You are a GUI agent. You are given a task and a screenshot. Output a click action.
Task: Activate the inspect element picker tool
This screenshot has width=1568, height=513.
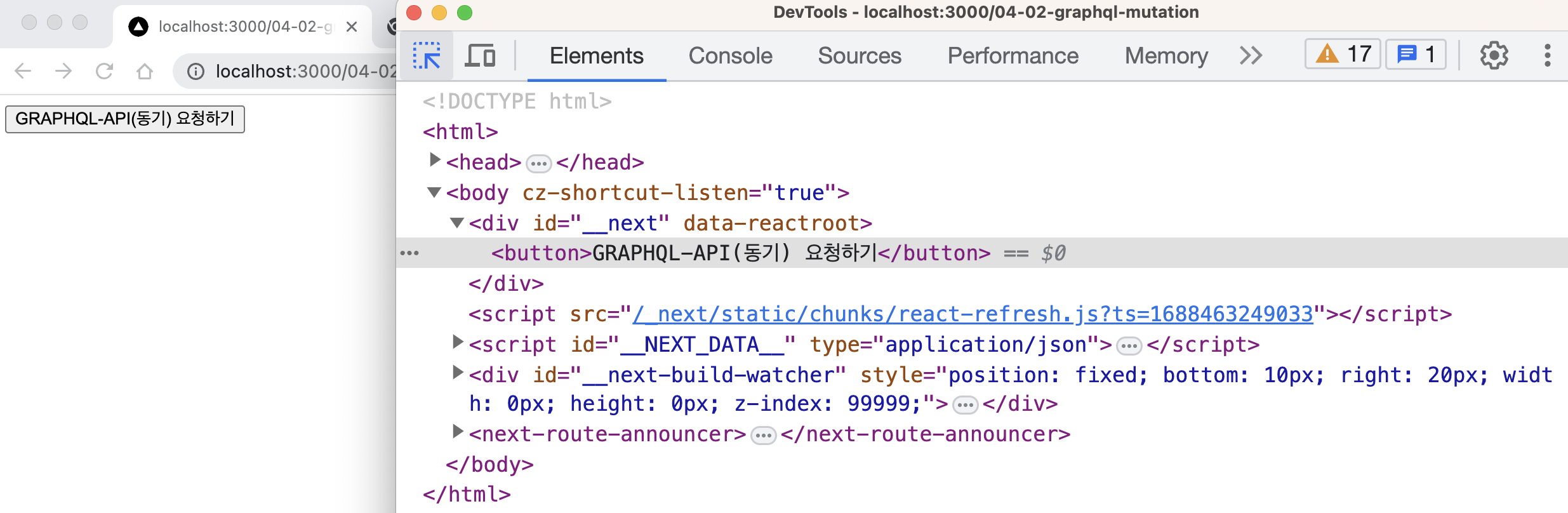[427, 56]
